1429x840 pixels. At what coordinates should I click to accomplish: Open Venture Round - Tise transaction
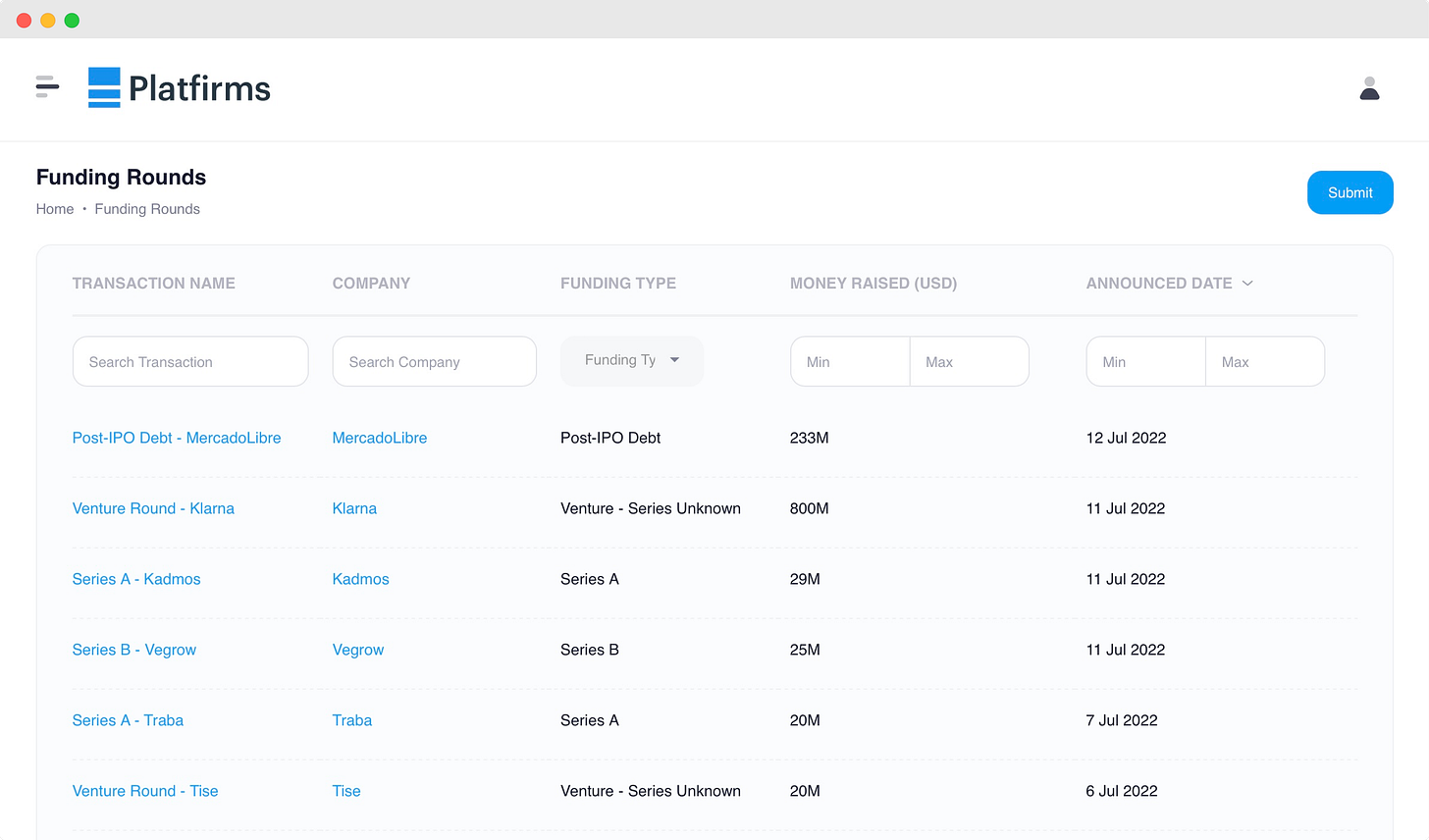click(x=145, y=791)
